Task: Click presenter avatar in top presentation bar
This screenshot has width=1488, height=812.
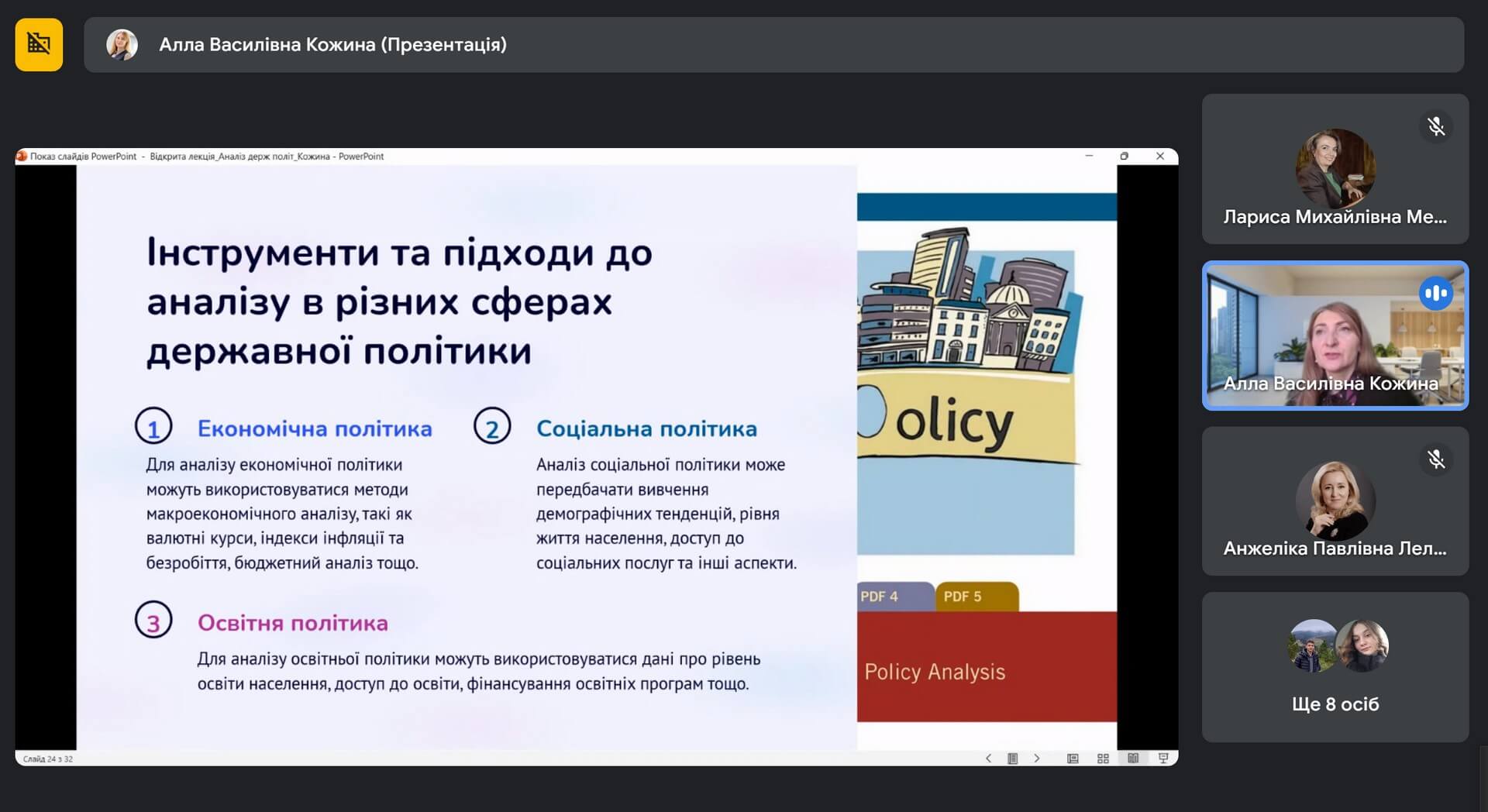Action: [122, 45]
